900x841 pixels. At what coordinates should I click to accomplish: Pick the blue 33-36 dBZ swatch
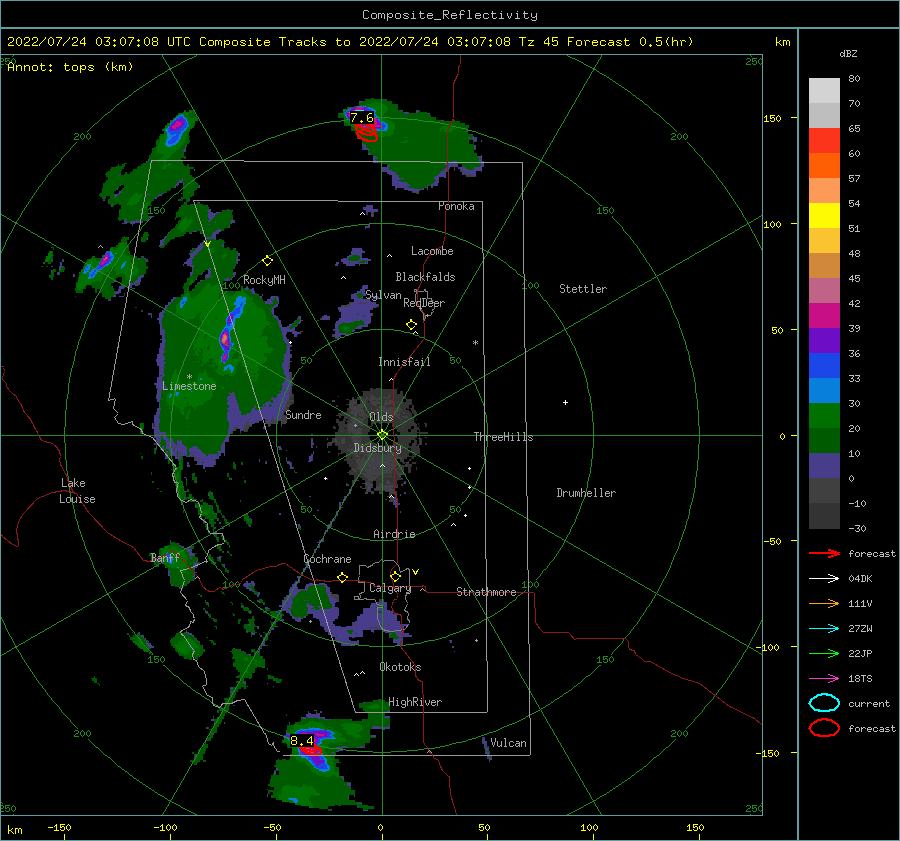[824, 366]
